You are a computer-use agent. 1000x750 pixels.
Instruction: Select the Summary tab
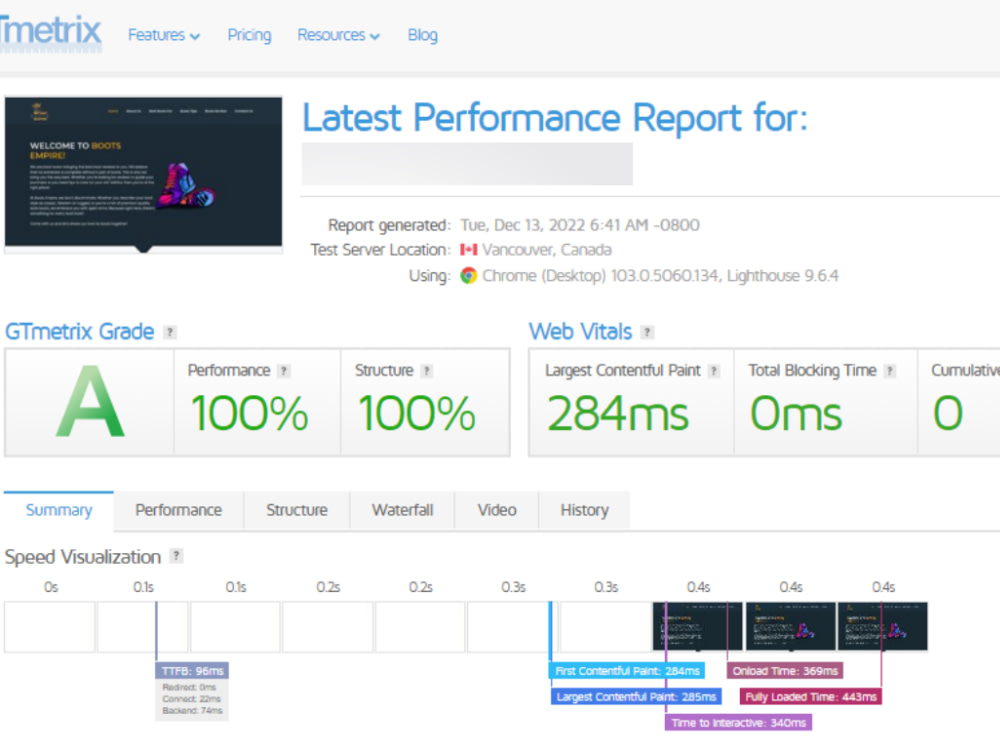[59, 510]
